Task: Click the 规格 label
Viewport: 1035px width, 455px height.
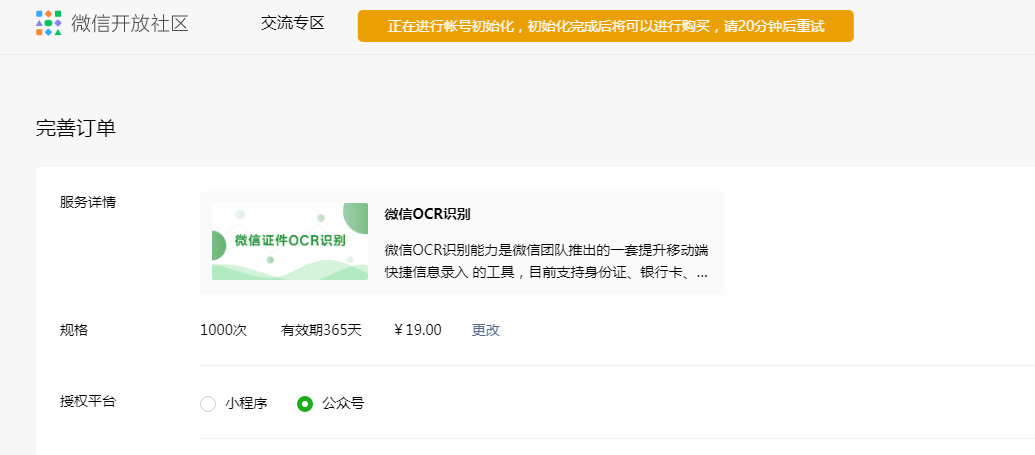Action: click(x=74, y=330)
